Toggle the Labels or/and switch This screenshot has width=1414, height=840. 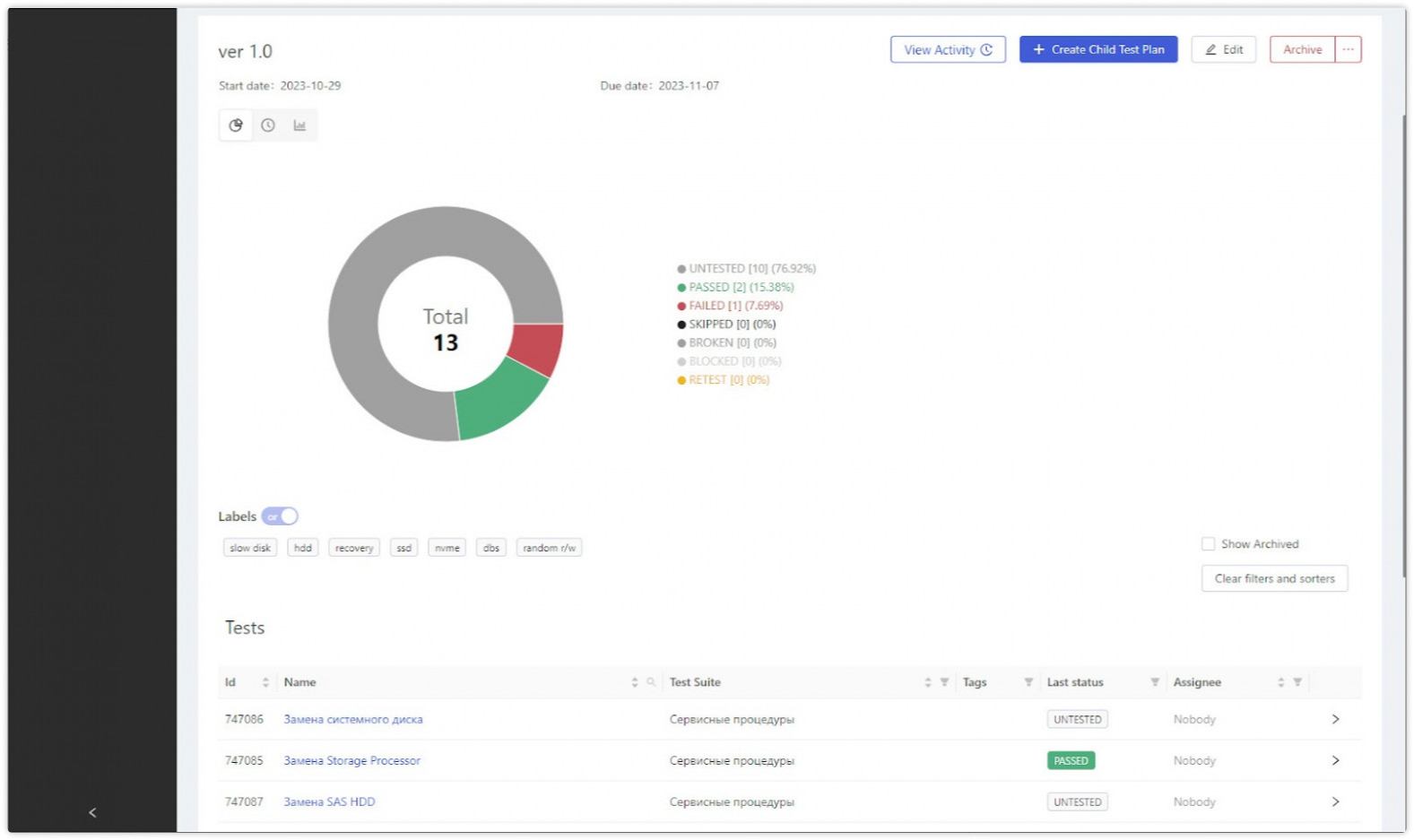pyautogui.click(x=280, y=516)
